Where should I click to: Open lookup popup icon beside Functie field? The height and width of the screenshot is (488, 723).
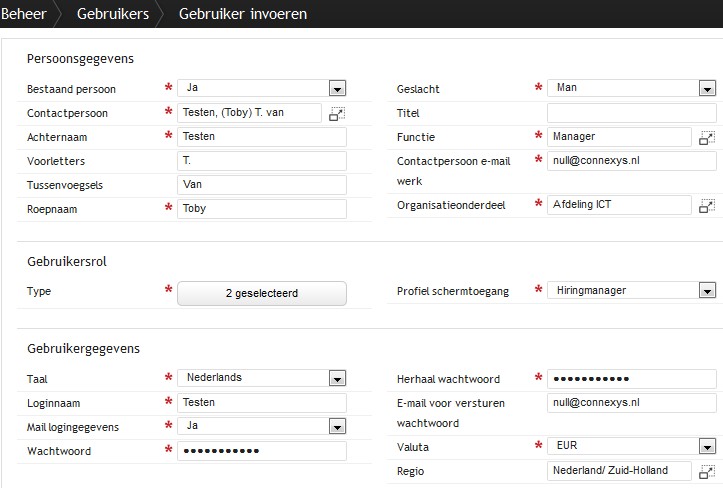[707, 138]
